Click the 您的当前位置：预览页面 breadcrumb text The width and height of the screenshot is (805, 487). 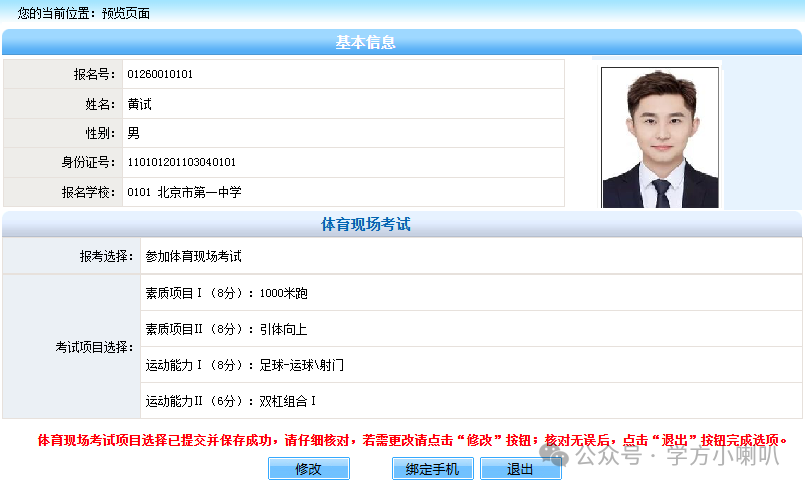click(x=84, y=13)
